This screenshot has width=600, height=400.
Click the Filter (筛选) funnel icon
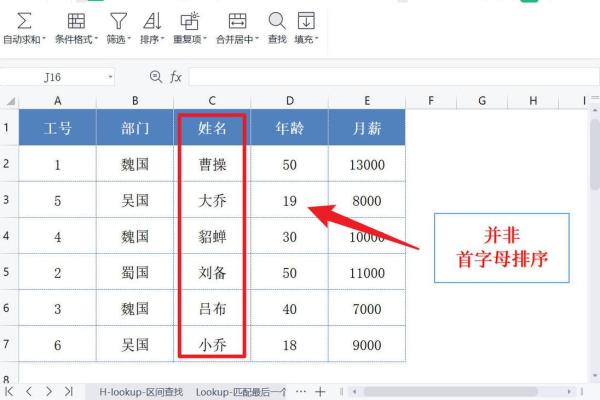click(118, 21)
